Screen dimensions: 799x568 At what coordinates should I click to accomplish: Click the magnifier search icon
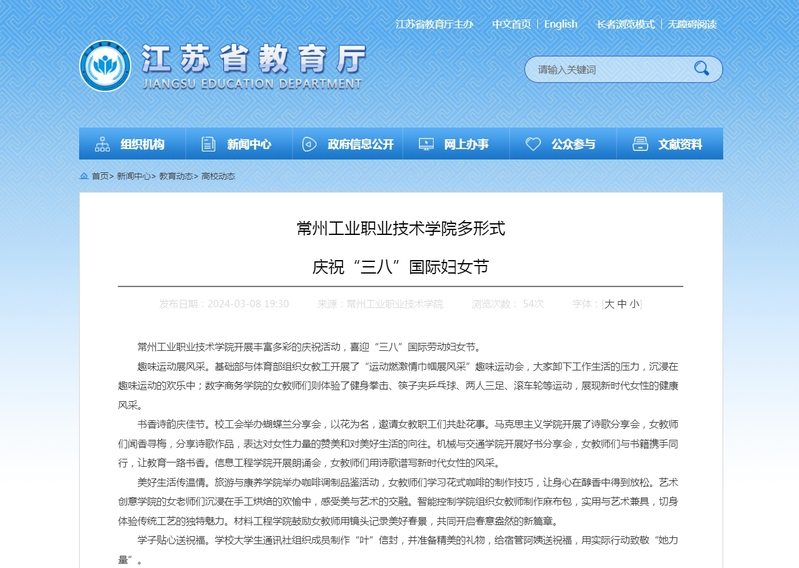tap(701, 69)
